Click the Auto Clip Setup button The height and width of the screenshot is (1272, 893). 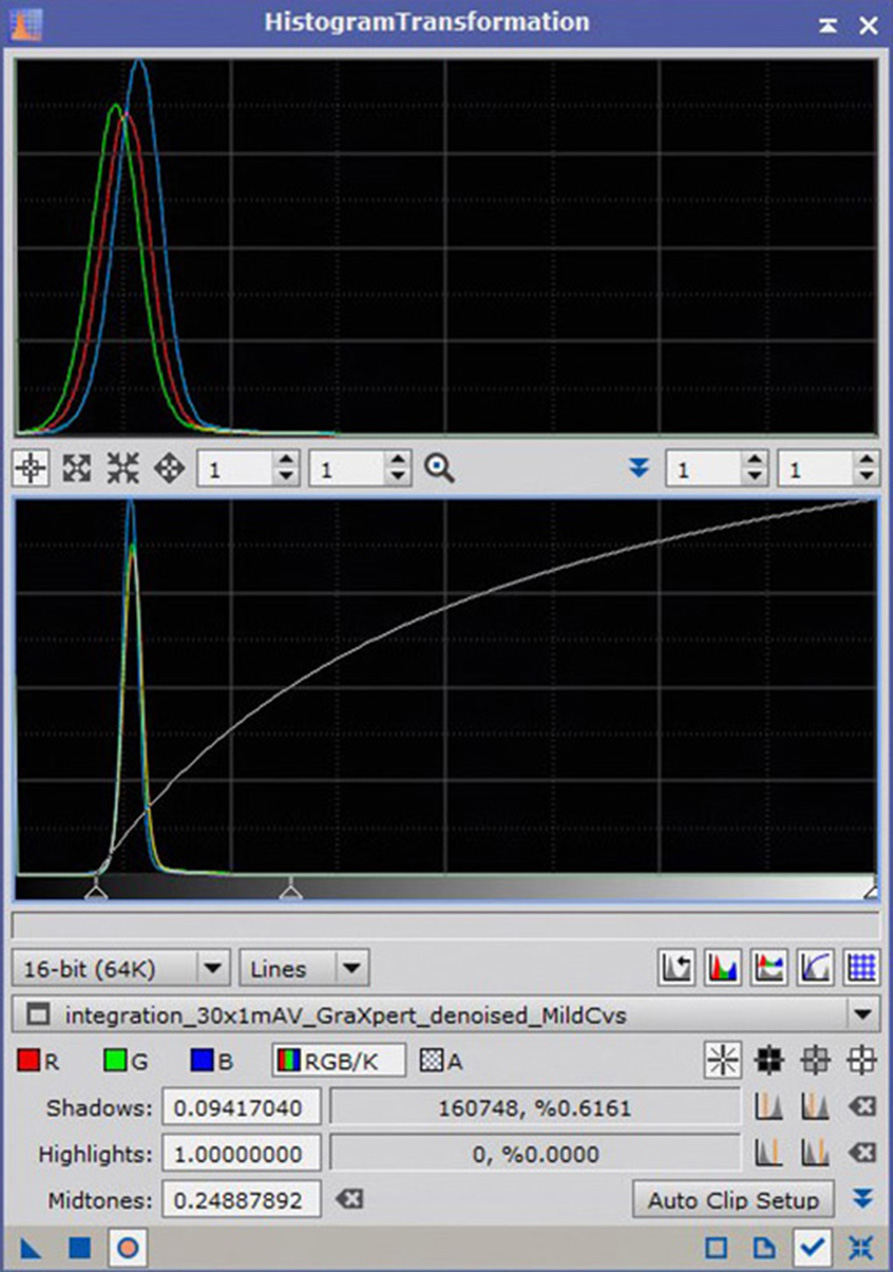[x=733, y=1200]
